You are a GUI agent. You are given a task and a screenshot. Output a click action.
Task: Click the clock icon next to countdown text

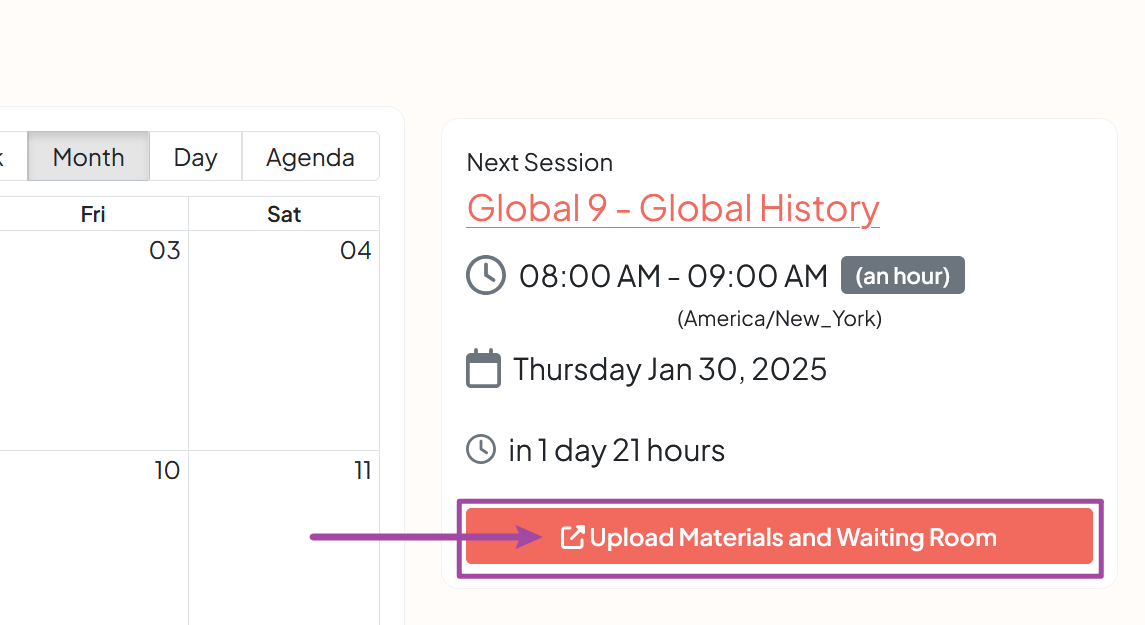point(481,449)
